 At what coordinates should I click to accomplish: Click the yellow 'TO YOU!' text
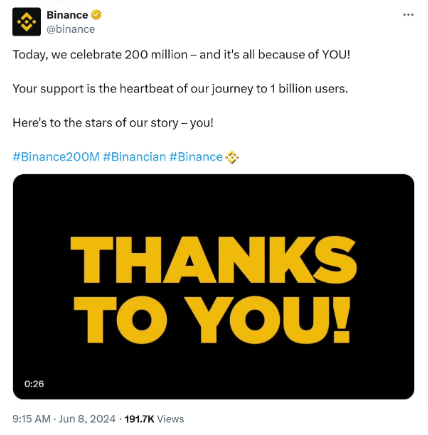tap(212, 320)
